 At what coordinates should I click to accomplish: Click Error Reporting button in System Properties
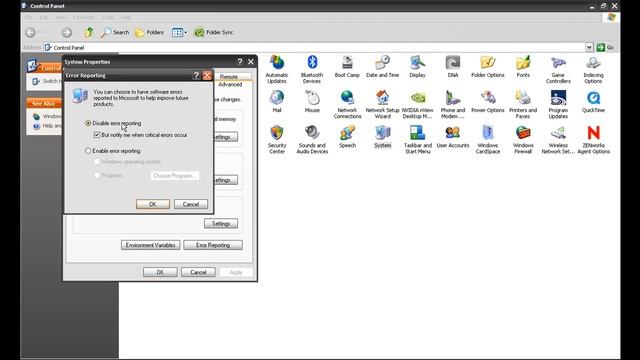tap(213, 245)
